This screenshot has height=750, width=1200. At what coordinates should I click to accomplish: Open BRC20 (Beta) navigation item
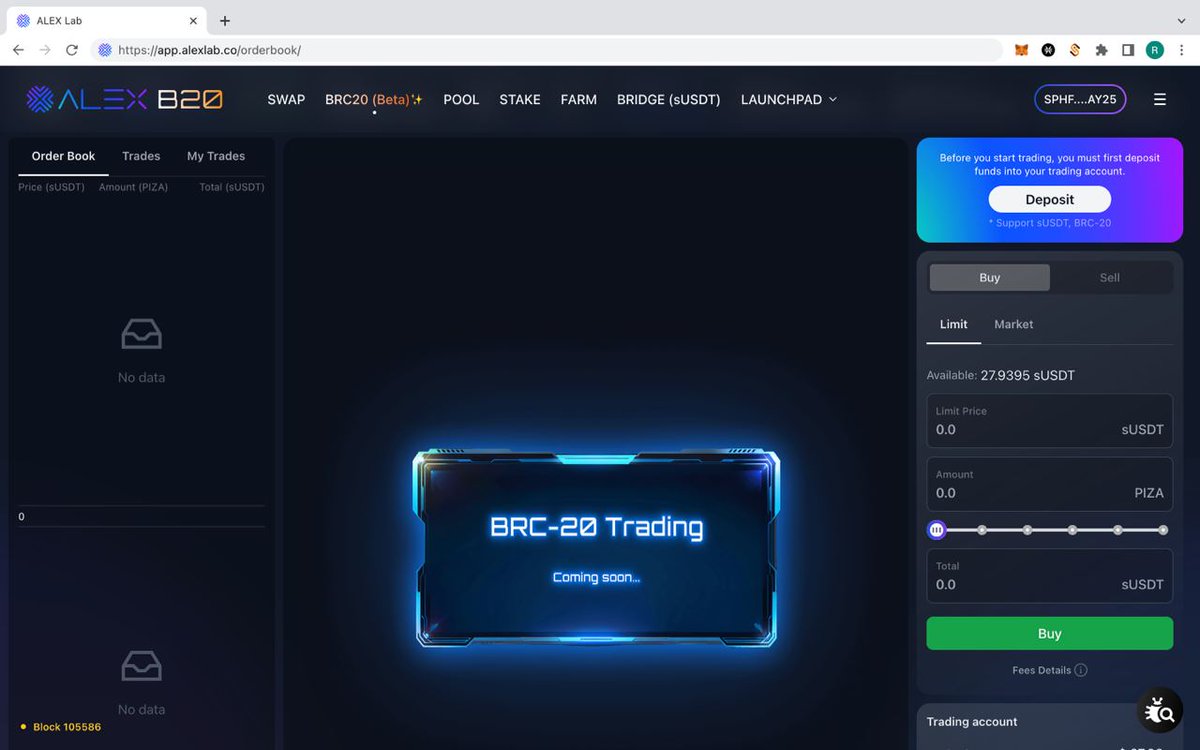374,99
